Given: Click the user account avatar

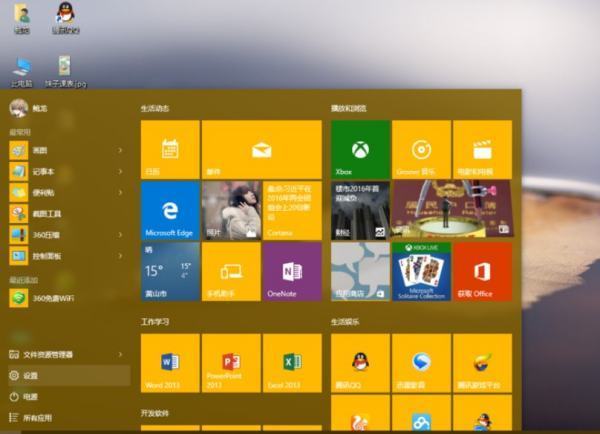Looking at the screenshot, I should point(18,108).
